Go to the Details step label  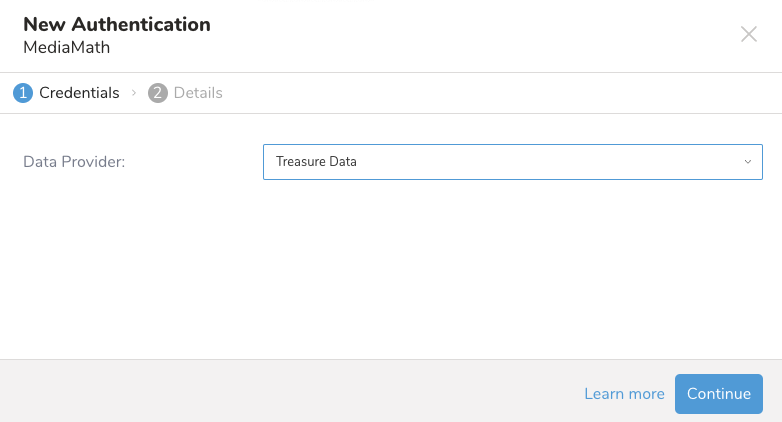pyautogui.click(x=198, y=93)
